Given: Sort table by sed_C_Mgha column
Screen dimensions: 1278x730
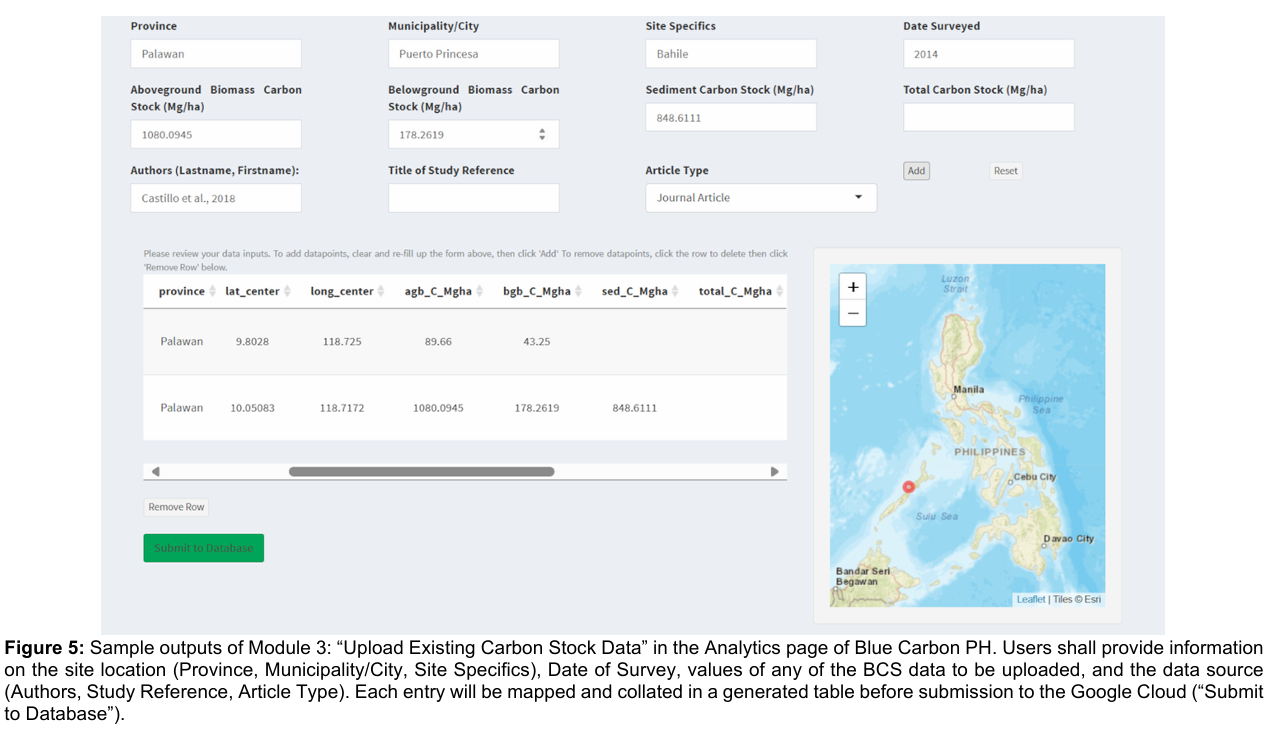Looking at the screenshot, I should [x=634, y=291].
